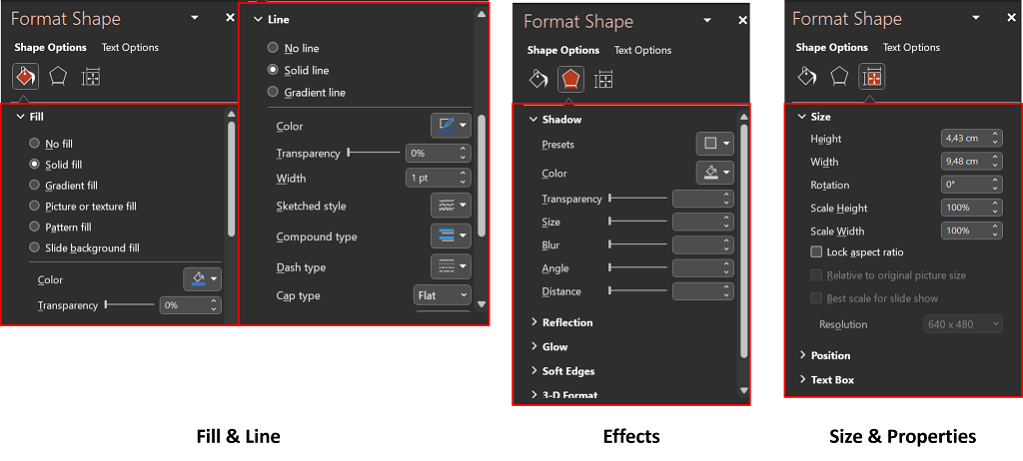Viewport: 1023px width, 461px height.
Task: Open the Sketched style picker
Action: pos(451,205)
